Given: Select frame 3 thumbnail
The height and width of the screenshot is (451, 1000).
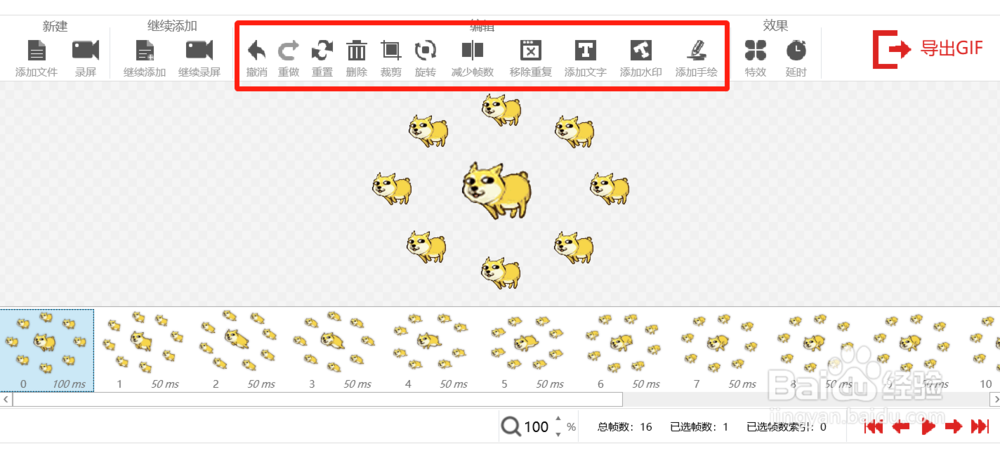Looking at the screenshot, I should [x=337, y=350].
